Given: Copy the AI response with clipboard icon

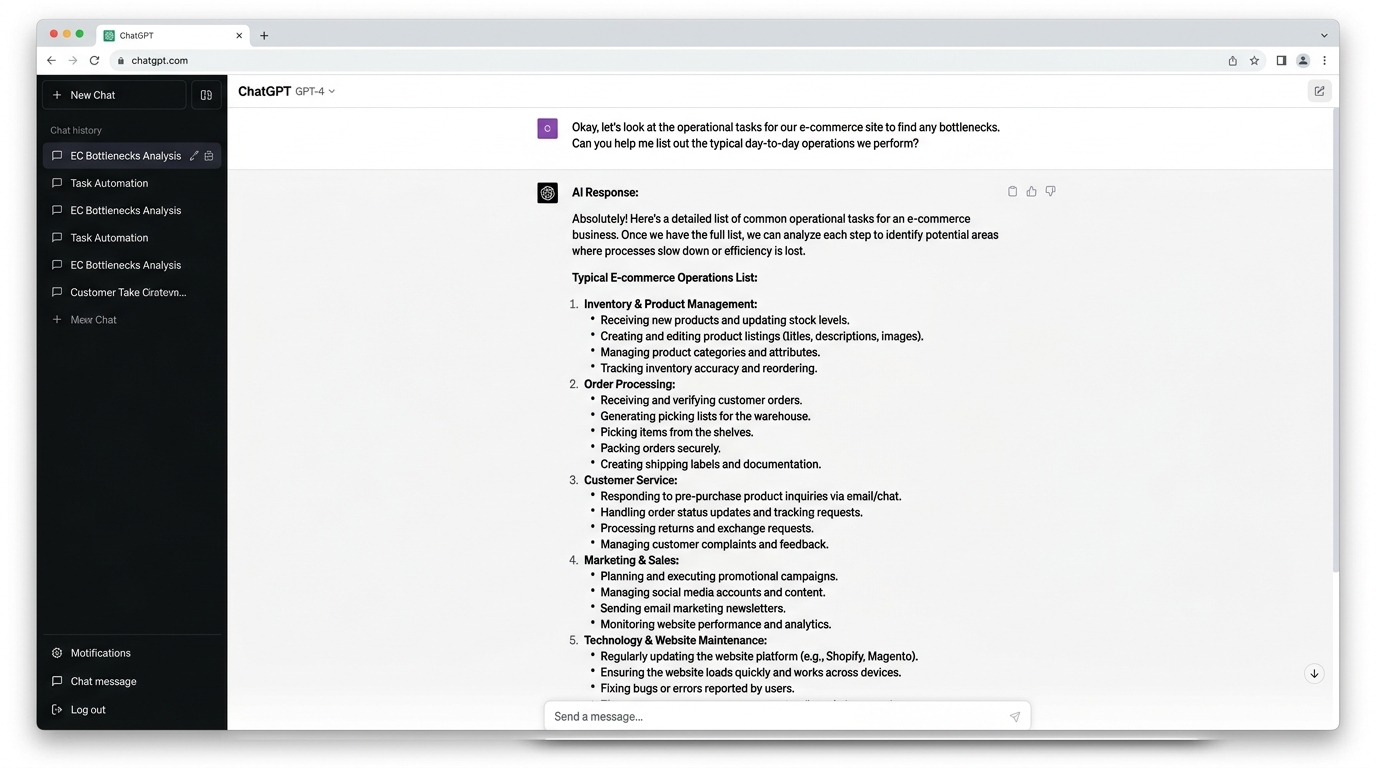Looking at the screenshot, I should click(1012, 191).
